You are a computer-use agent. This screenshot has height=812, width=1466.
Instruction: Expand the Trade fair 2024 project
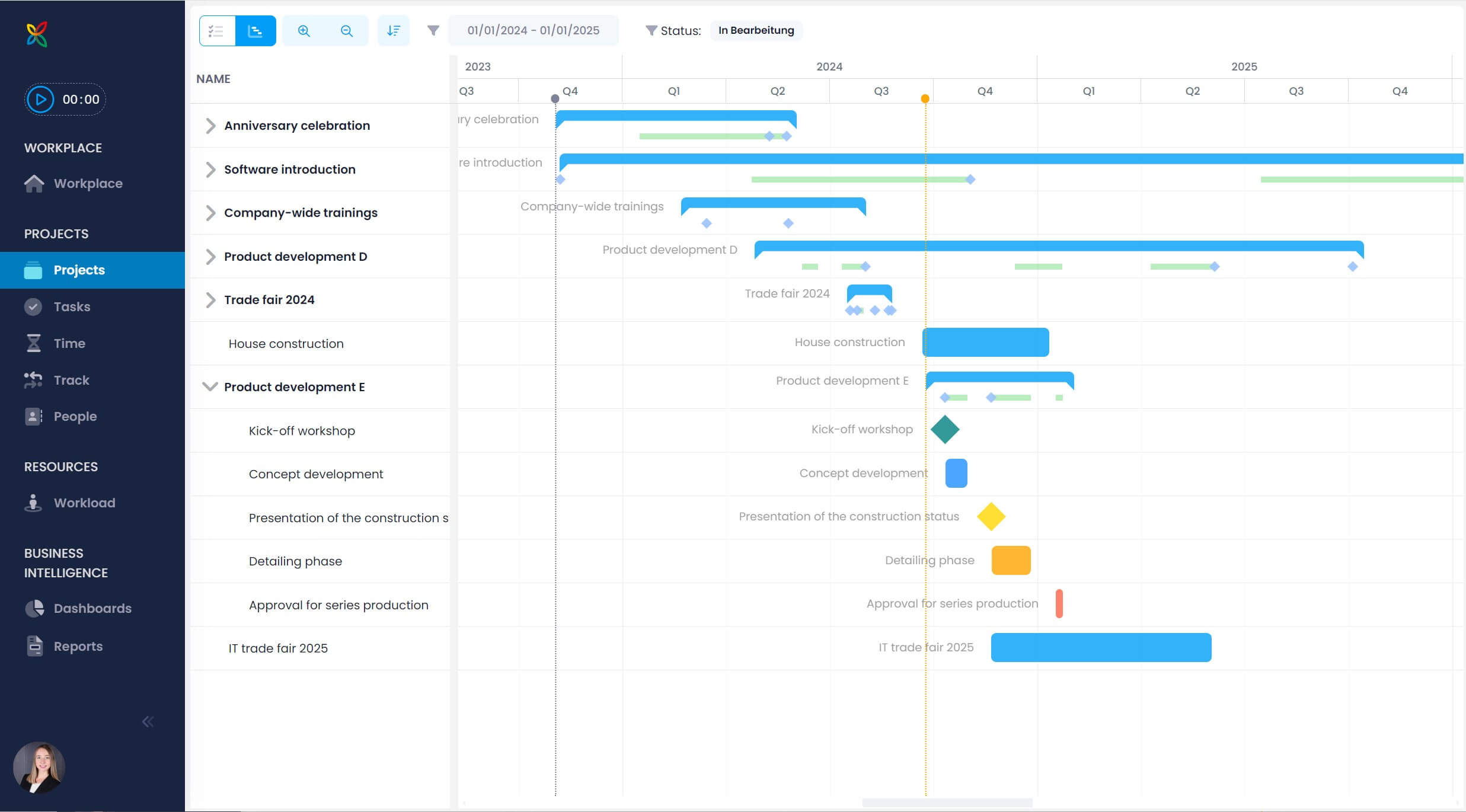click(x=210, y=300)
